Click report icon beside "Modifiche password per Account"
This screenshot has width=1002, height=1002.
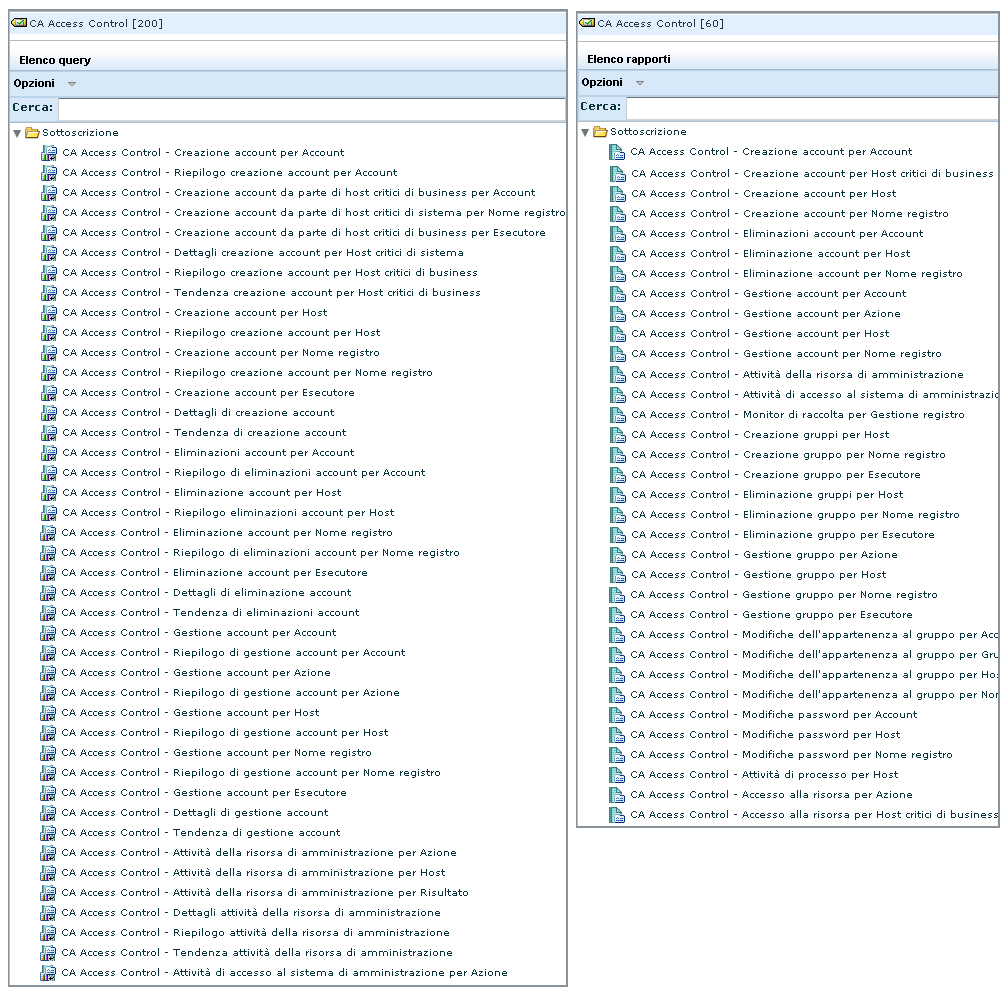(x=615, y=714)
